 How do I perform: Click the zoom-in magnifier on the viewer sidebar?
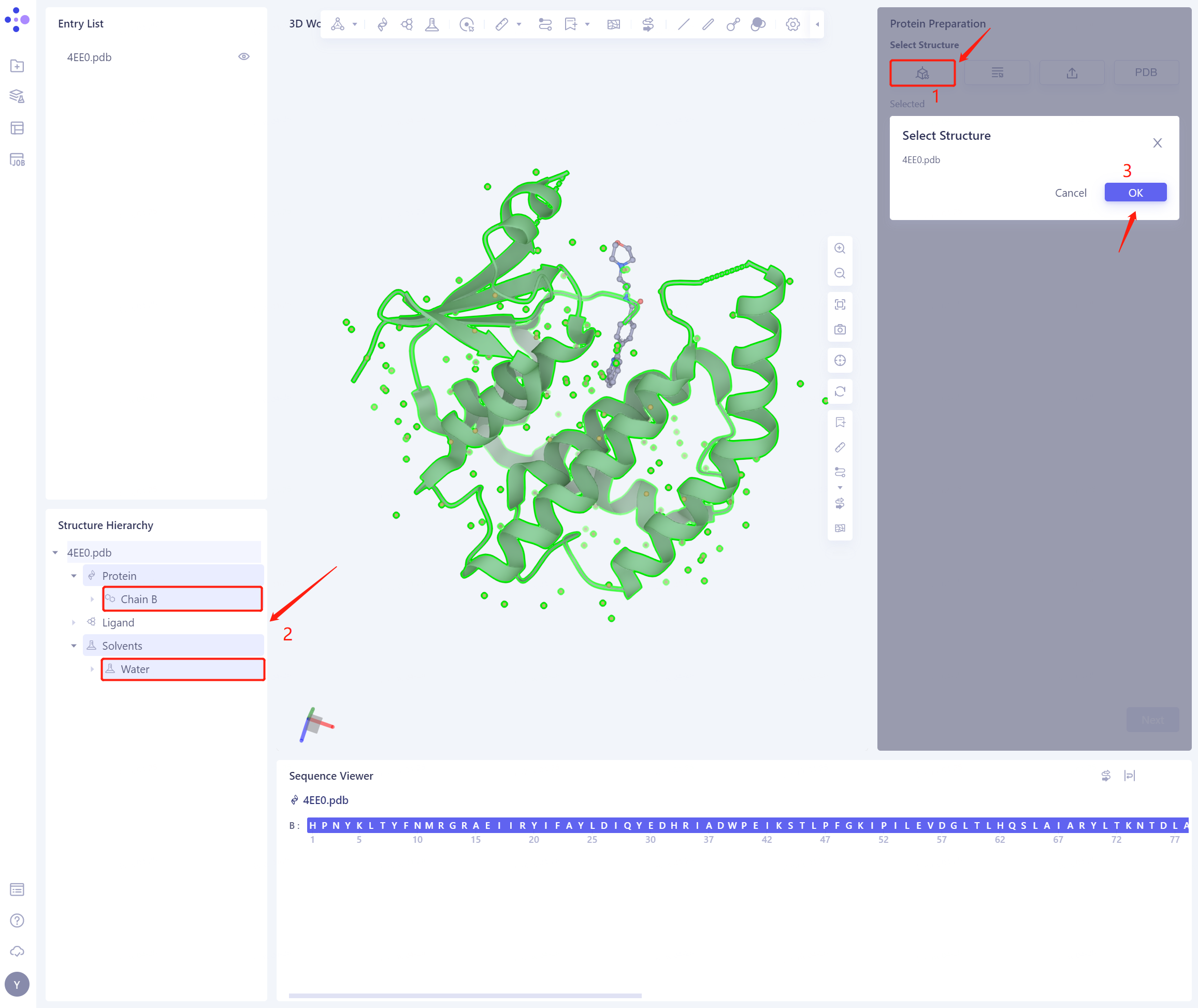click(x=840, y=248)
